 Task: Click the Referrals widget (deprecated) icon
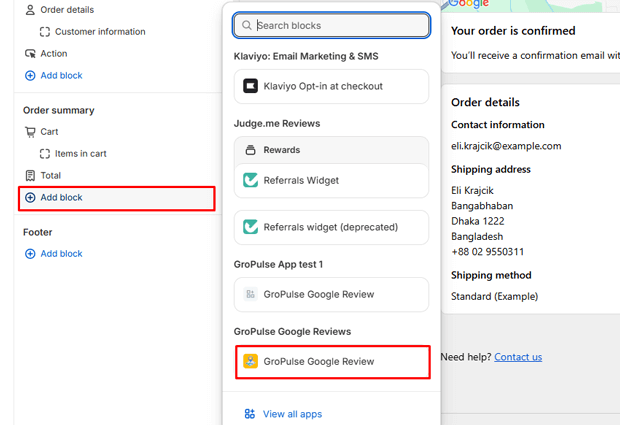[x=251, y=227]
